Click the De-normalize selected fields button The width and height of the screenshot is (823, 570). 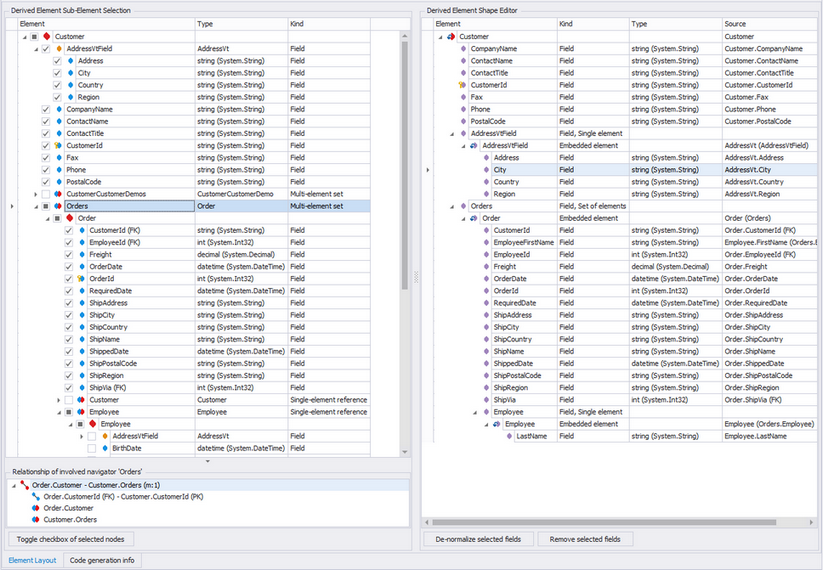point(477,539)
